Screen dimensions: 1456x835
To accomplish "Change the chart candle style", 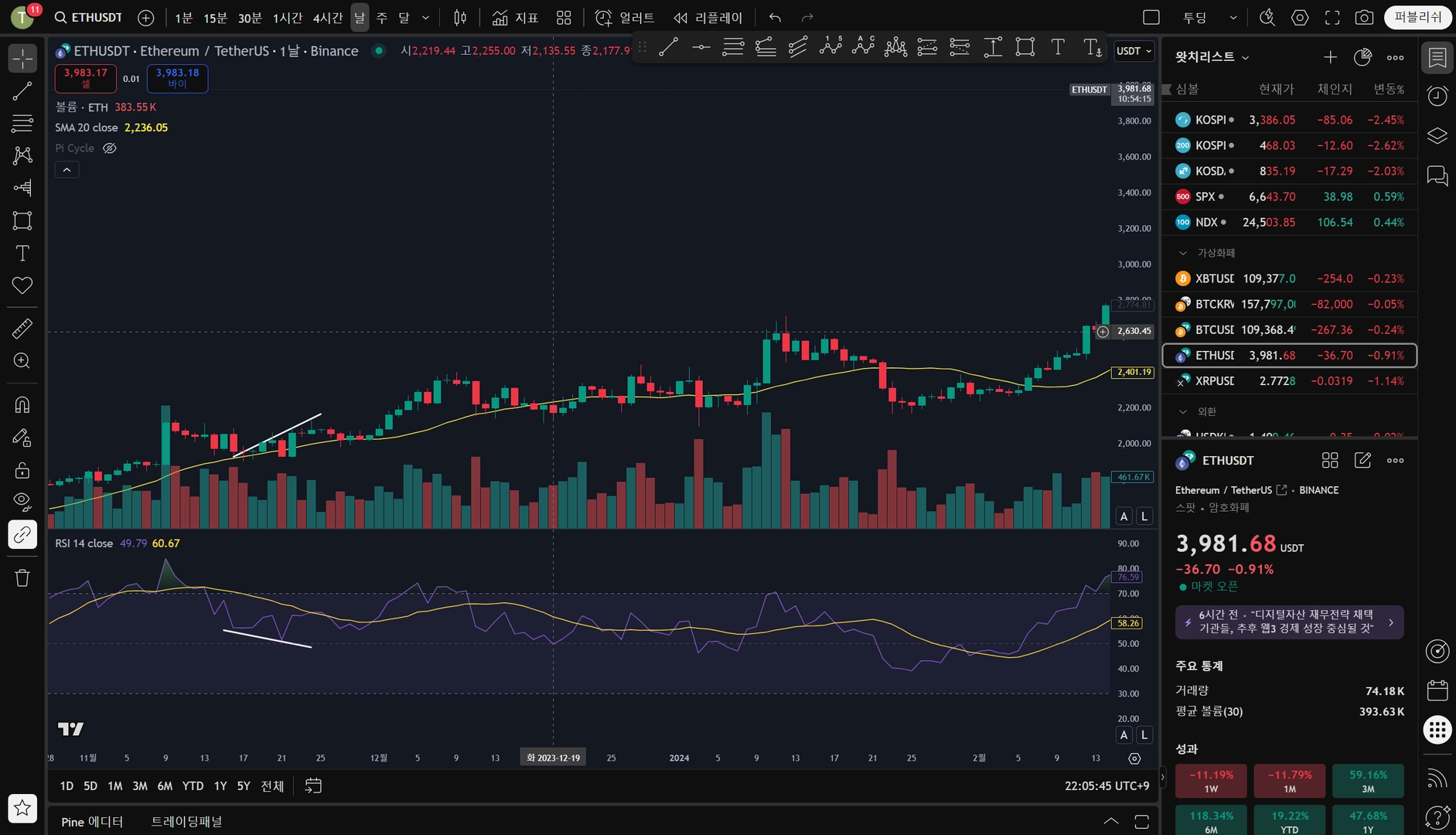I will (x=460, y=17).
